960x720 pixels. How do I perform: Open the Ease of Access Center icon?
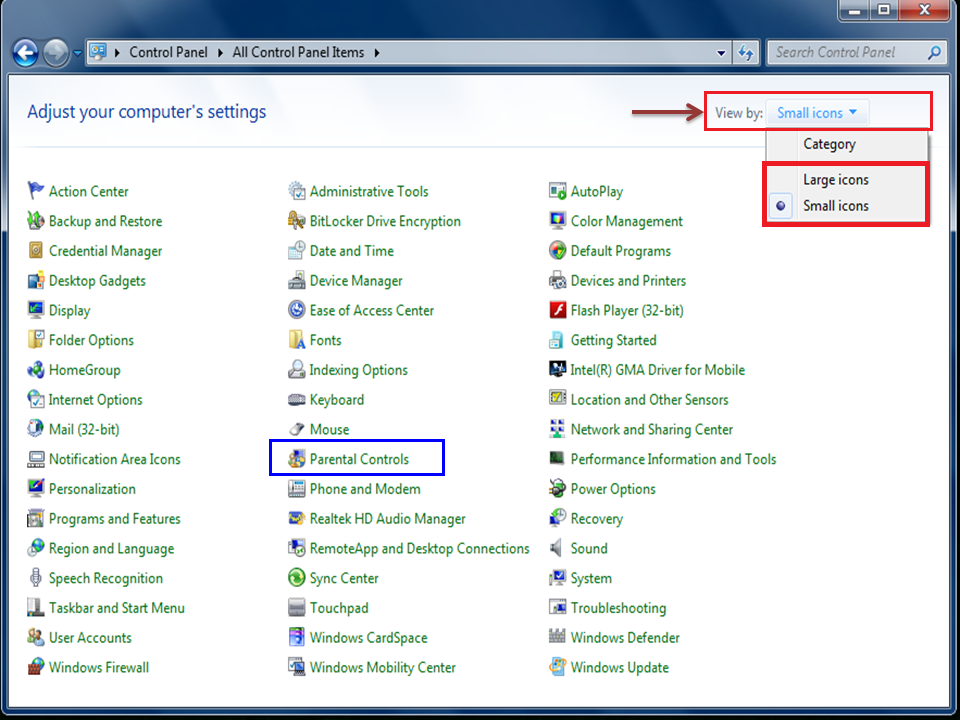point(296,310)
